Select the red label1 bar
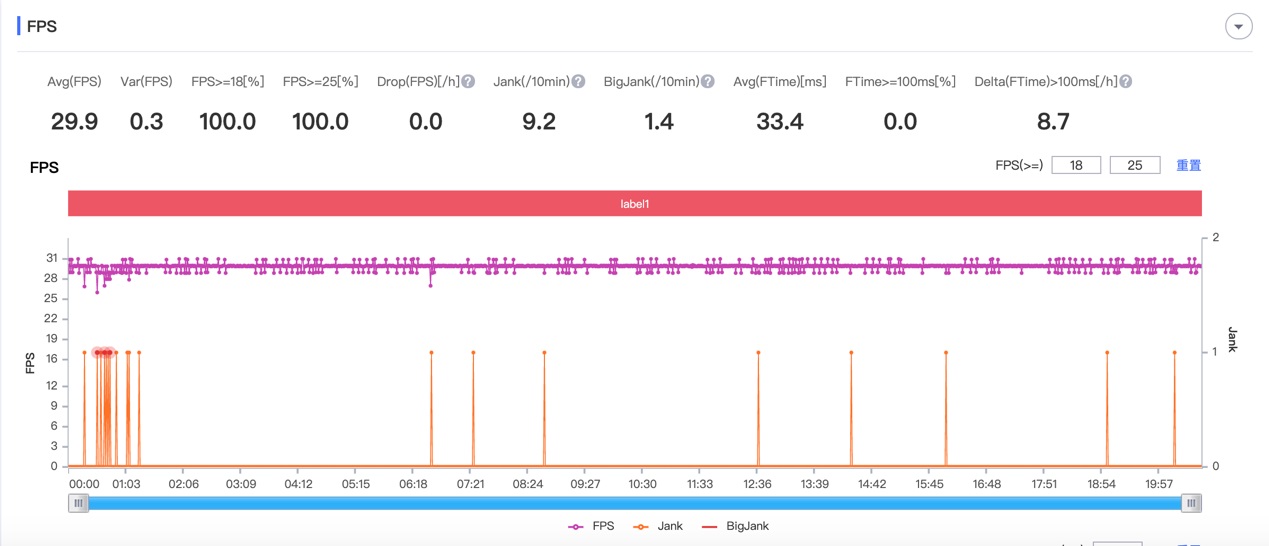 [635, 204]
